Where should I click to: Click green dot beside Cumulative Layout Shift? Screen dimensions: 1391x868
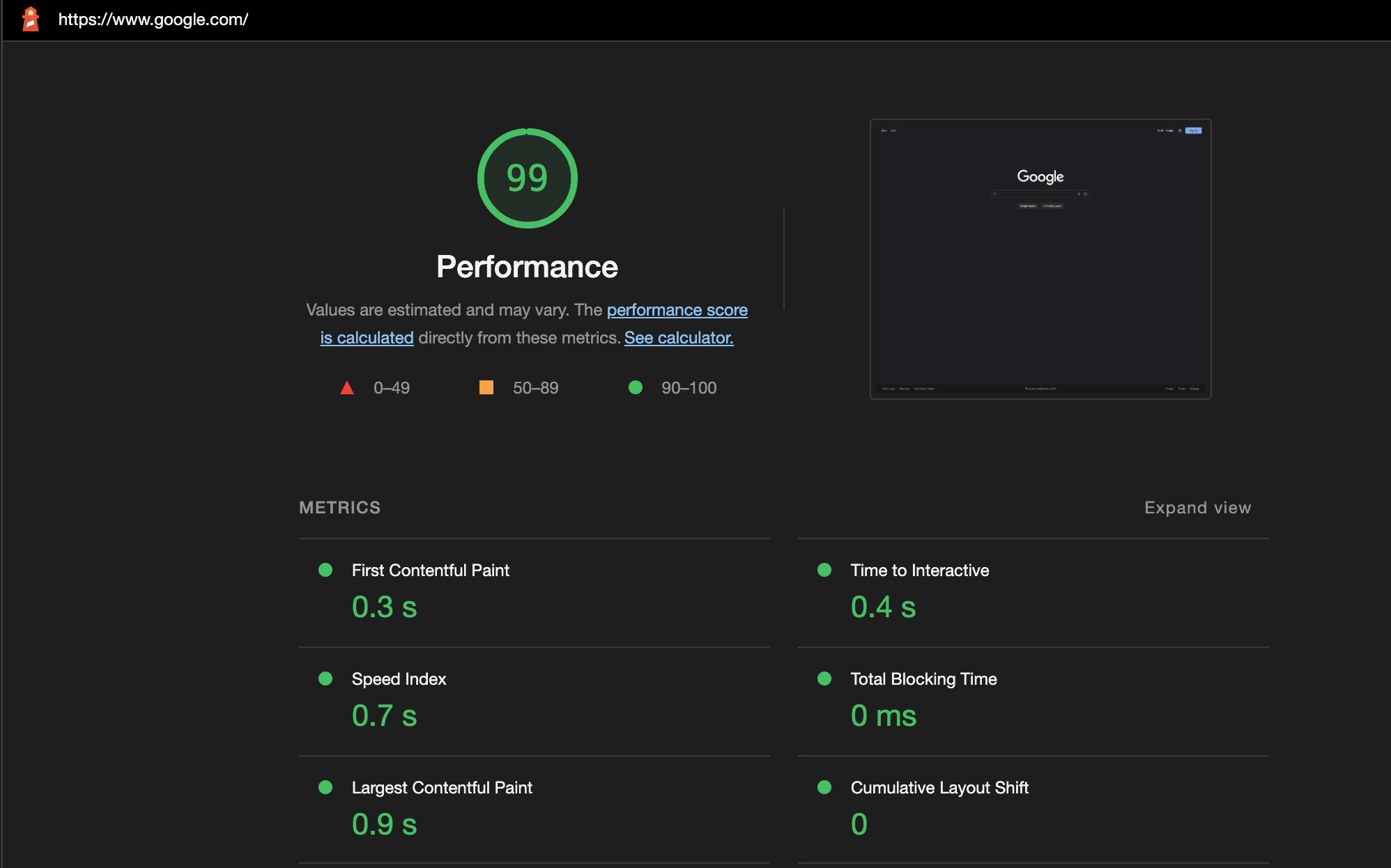coord(824,787)
